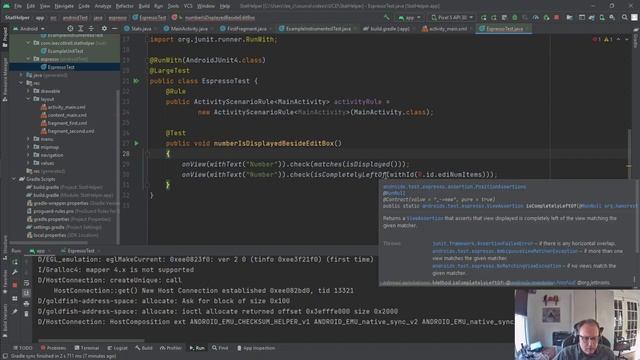Viewport: 640px width, 360px height.
Task: Open the Refactor menu
Action: [x=124, y=6]
